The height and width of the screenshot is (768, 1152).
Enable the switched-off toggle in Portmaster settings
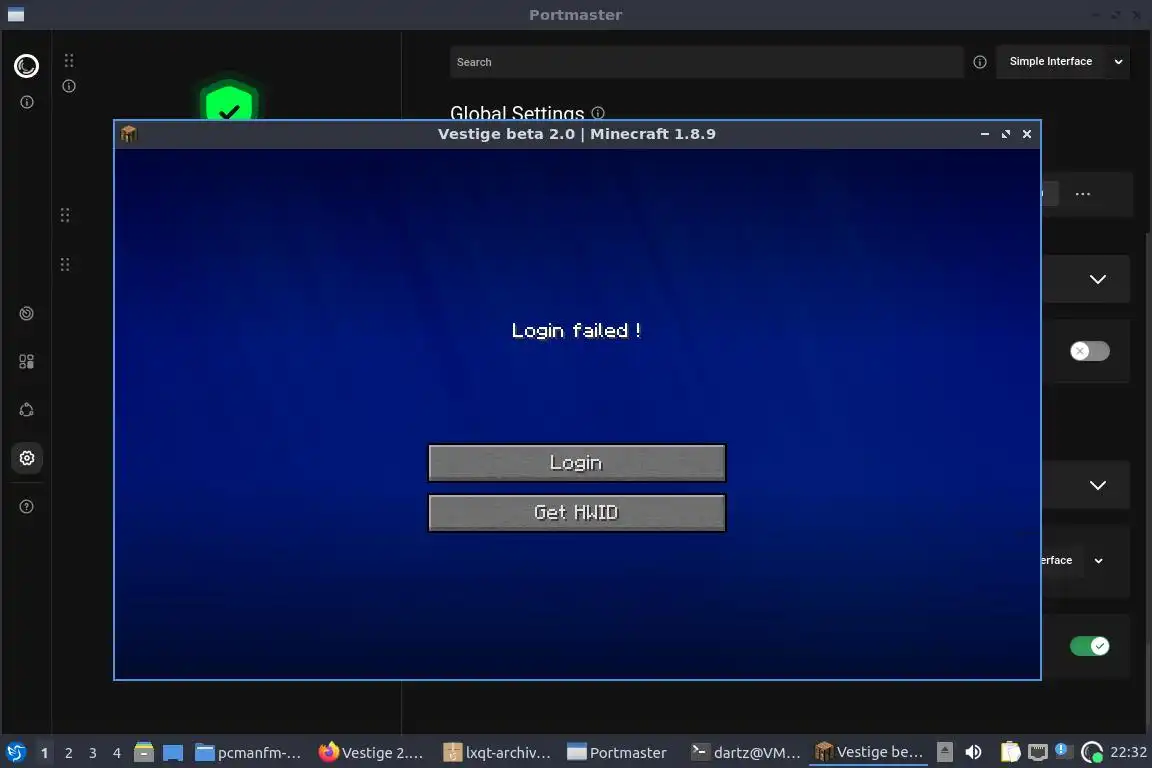tap(1090, 351)
